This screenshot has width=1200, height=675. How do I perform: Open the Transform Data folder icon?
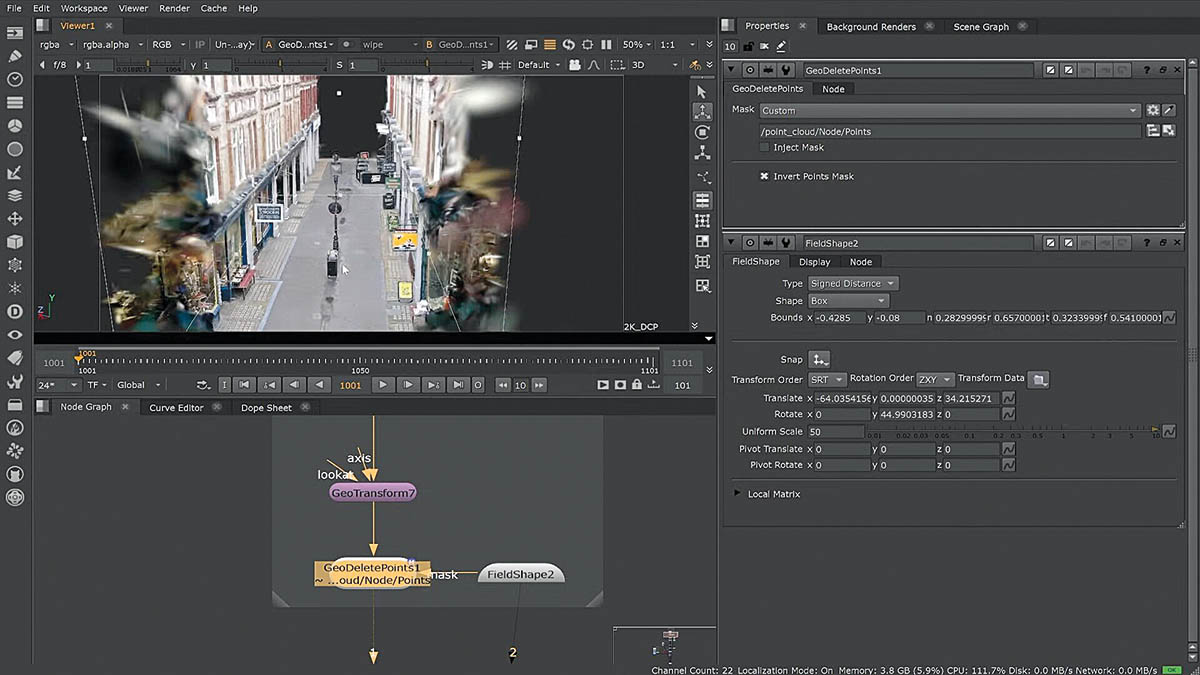(1040, 379)
